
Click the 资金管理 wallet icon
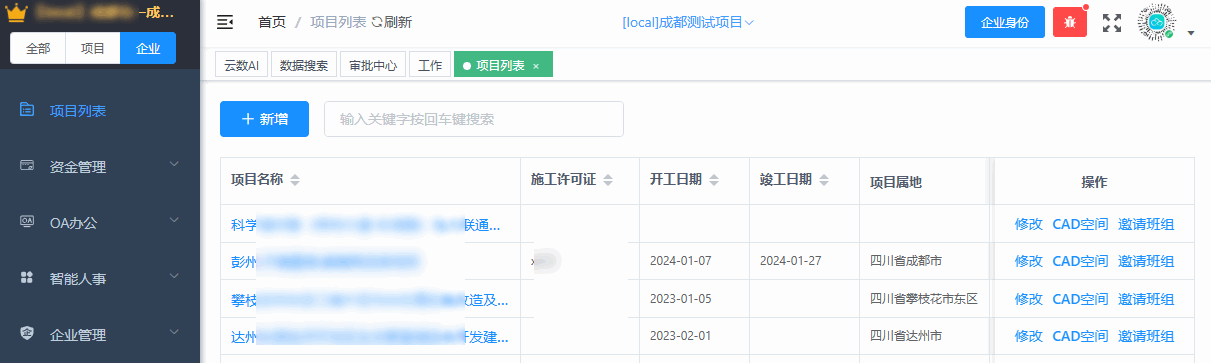[x=27, y=166]
